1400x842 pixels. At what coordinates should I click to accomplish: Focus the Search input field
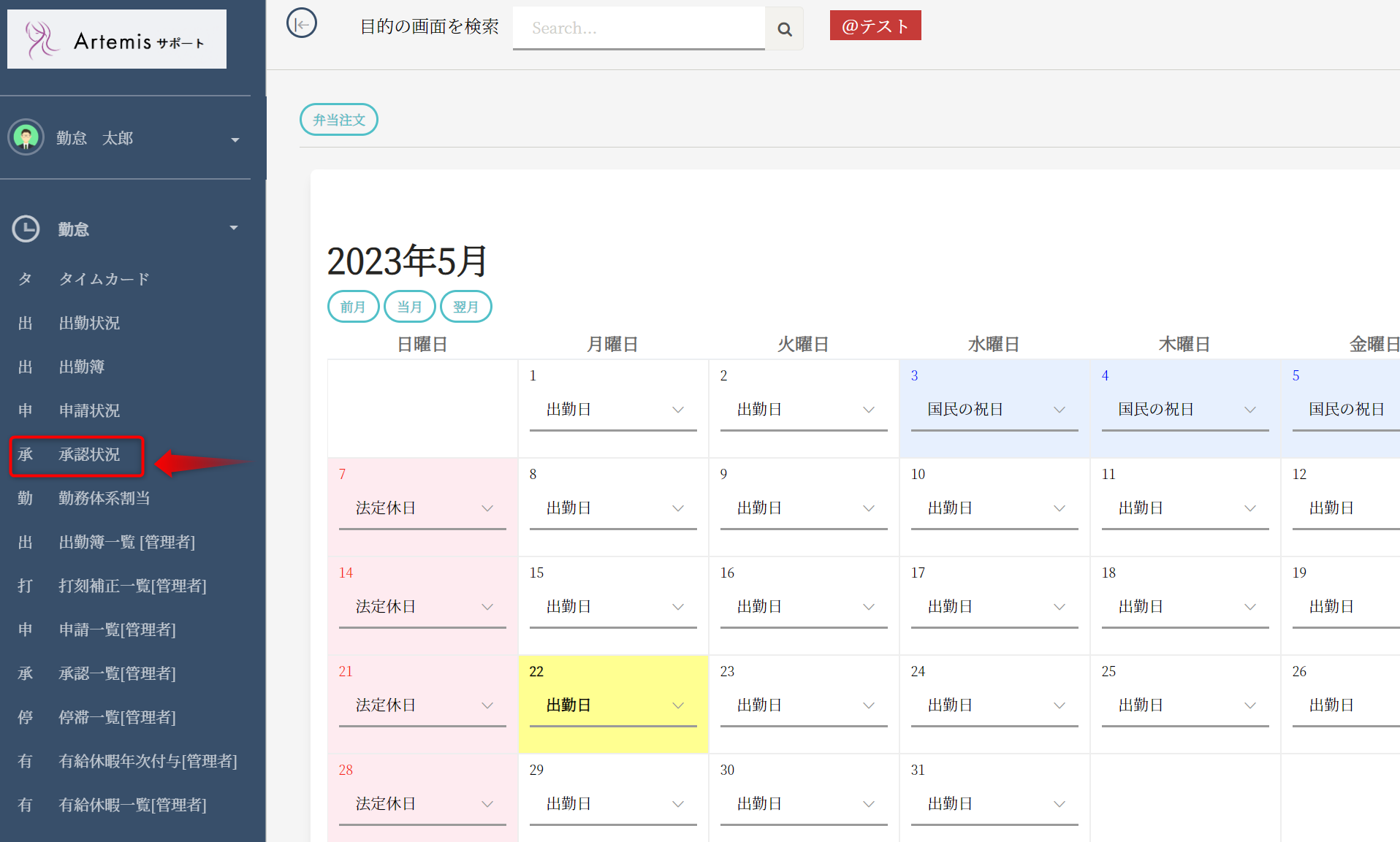coord(638,28)
